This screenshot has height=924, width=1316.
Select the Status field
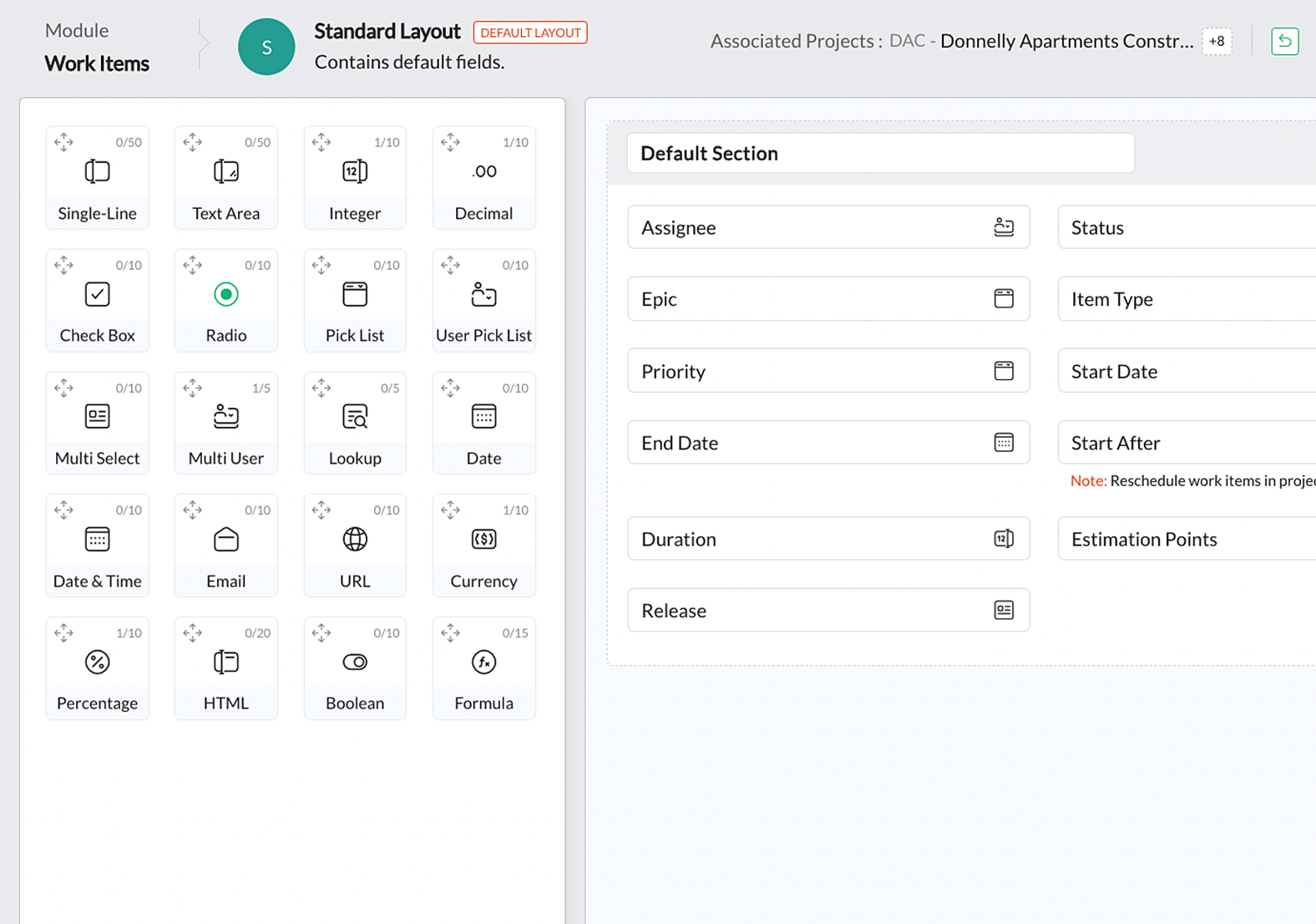1187,227
